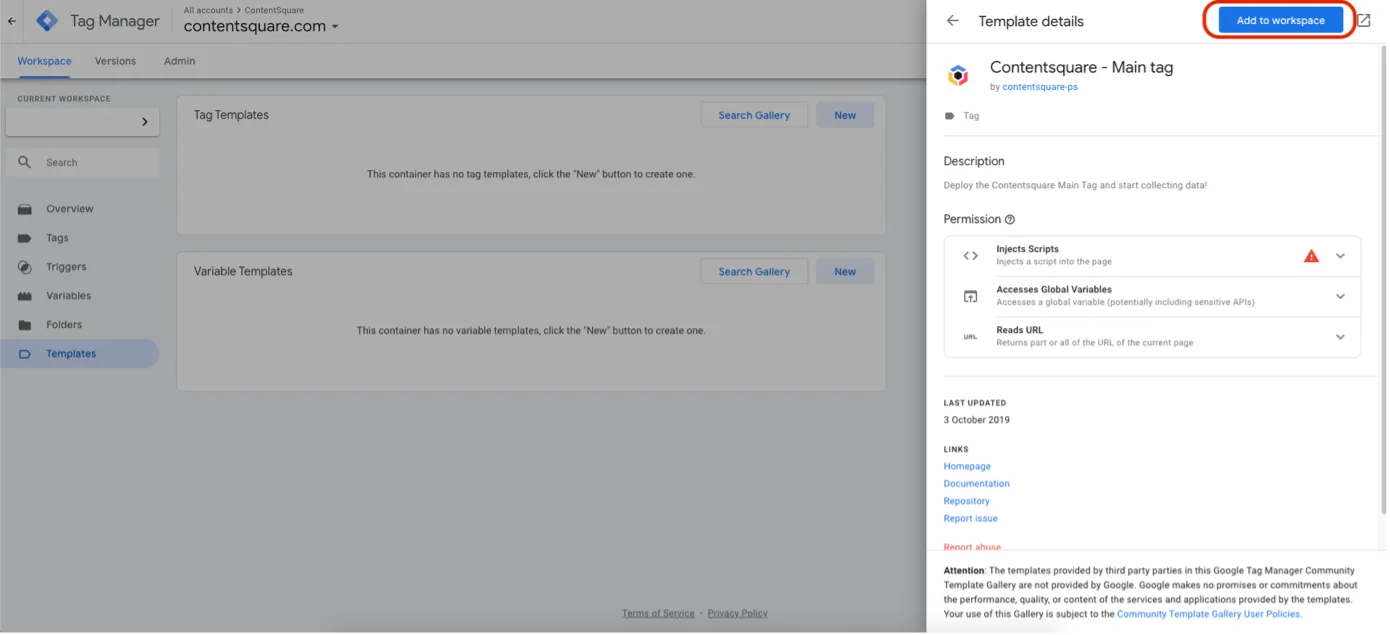Click back arrow in Template details panel
Screen dimensions: 1390x635
[952, 21]
